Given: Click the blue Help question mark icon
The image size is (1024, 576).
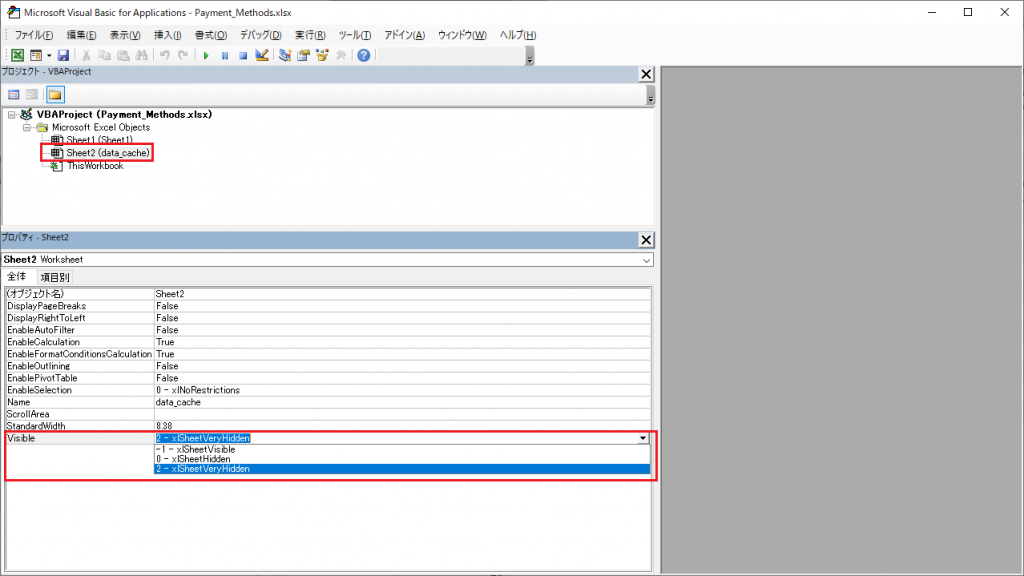Looking at the screenshot, I should click(363, 55).
